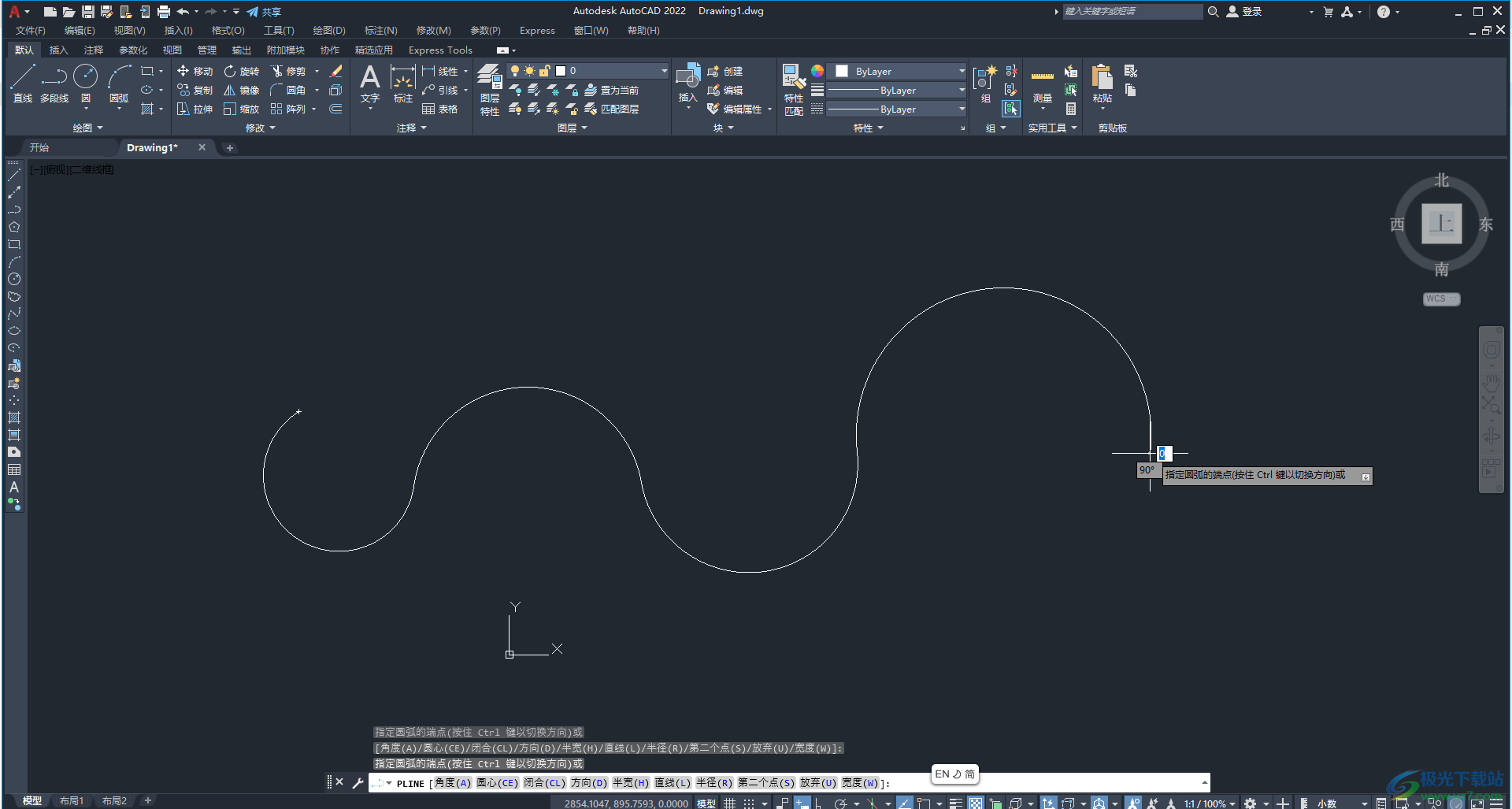Image resolution: width=1512 pixels, height=809 pixels.
Task: Toggle lineweight display in status bar
Action: tap(956, 803)
